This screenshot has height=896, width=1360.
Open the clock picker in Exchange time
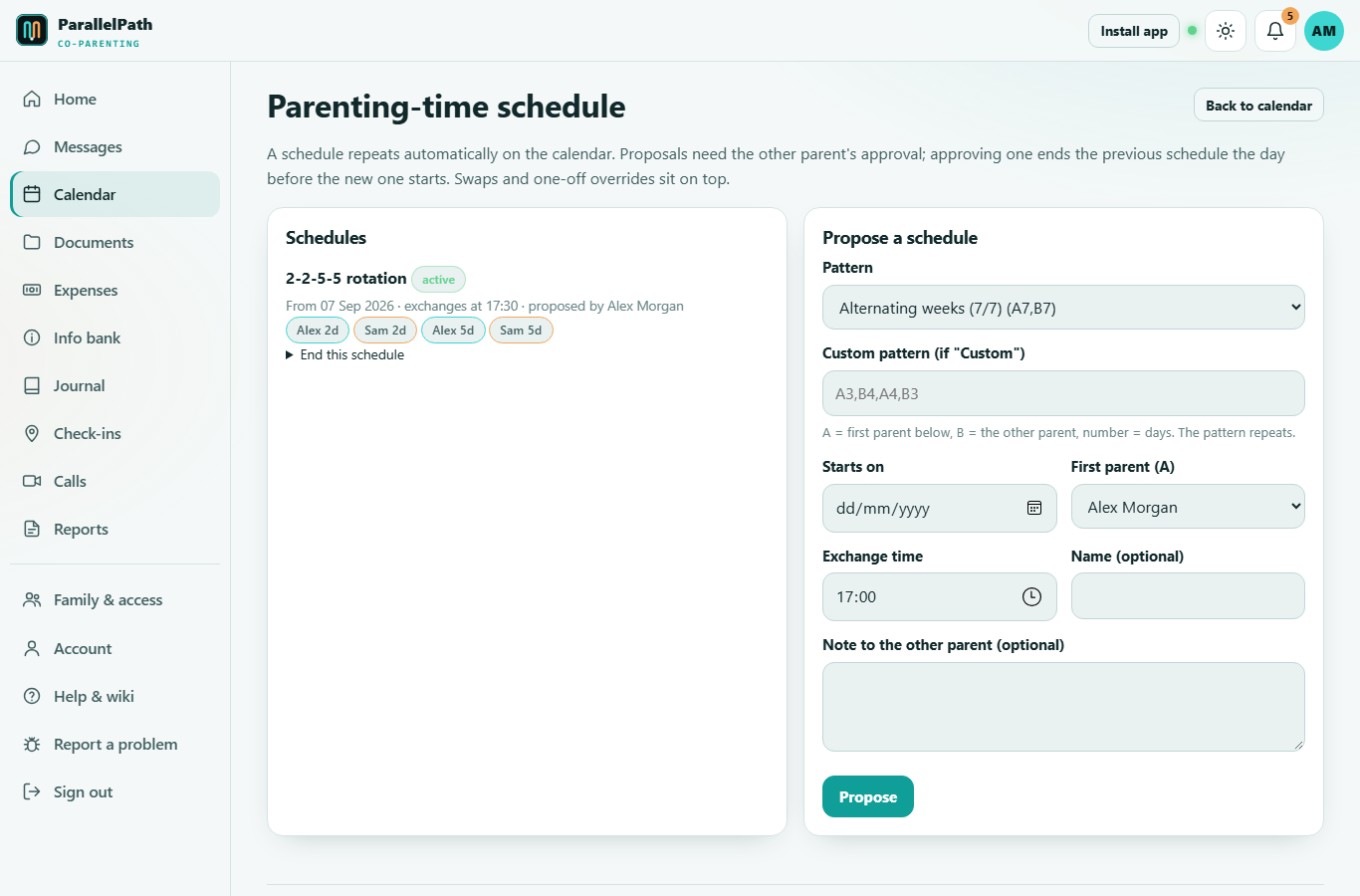(x=1031, y=596)
